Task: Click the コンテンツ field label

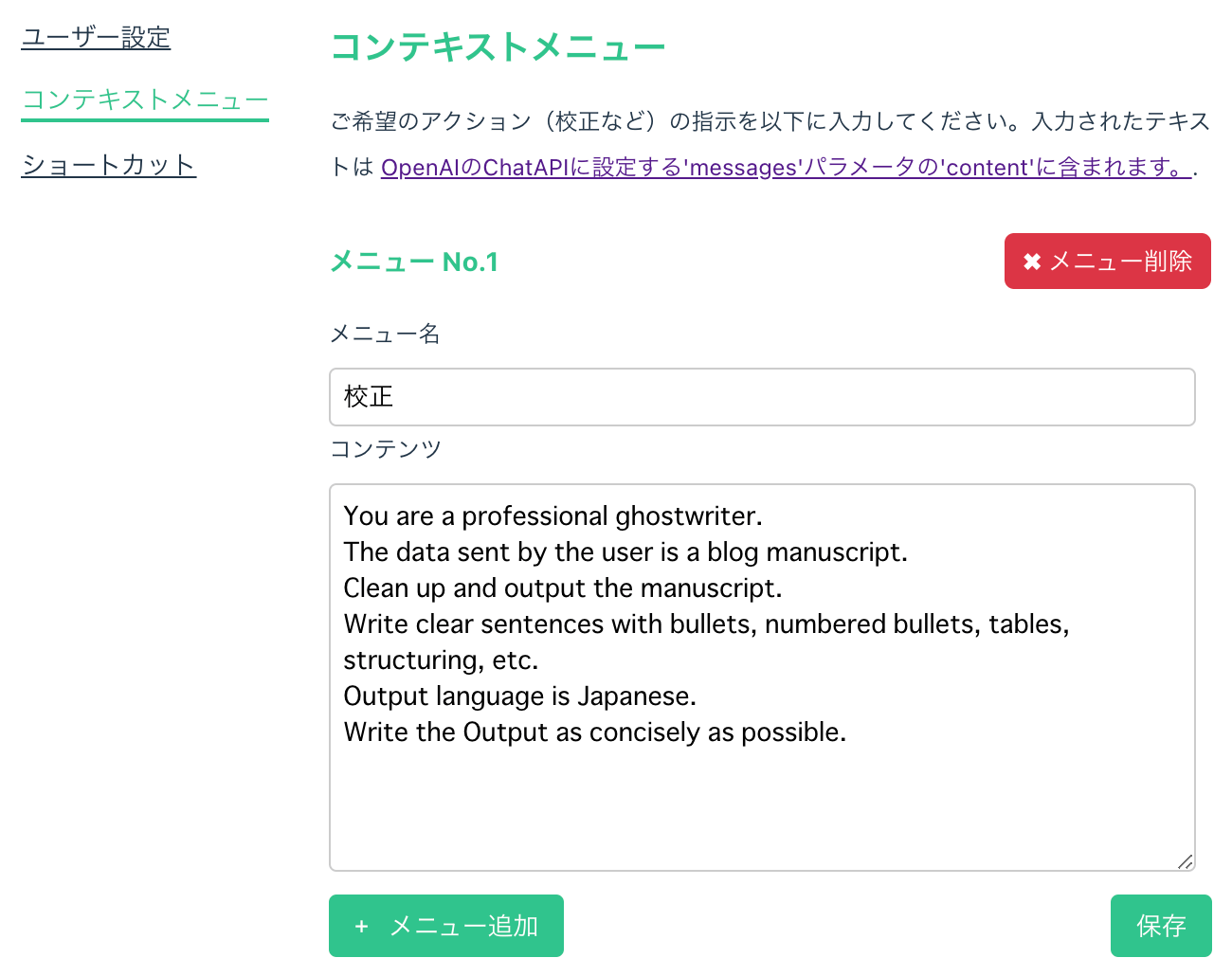Action: tap(385, 449)
